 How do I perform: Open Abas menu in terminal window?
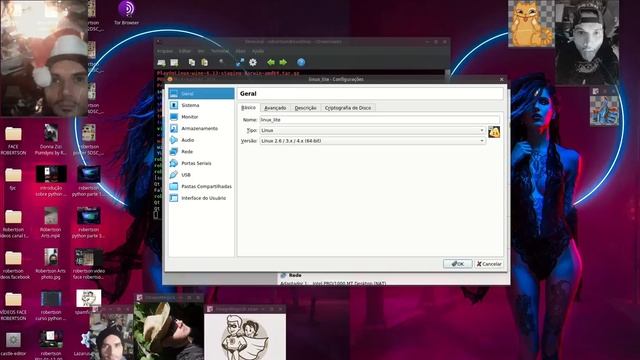[x=240, y=51]
